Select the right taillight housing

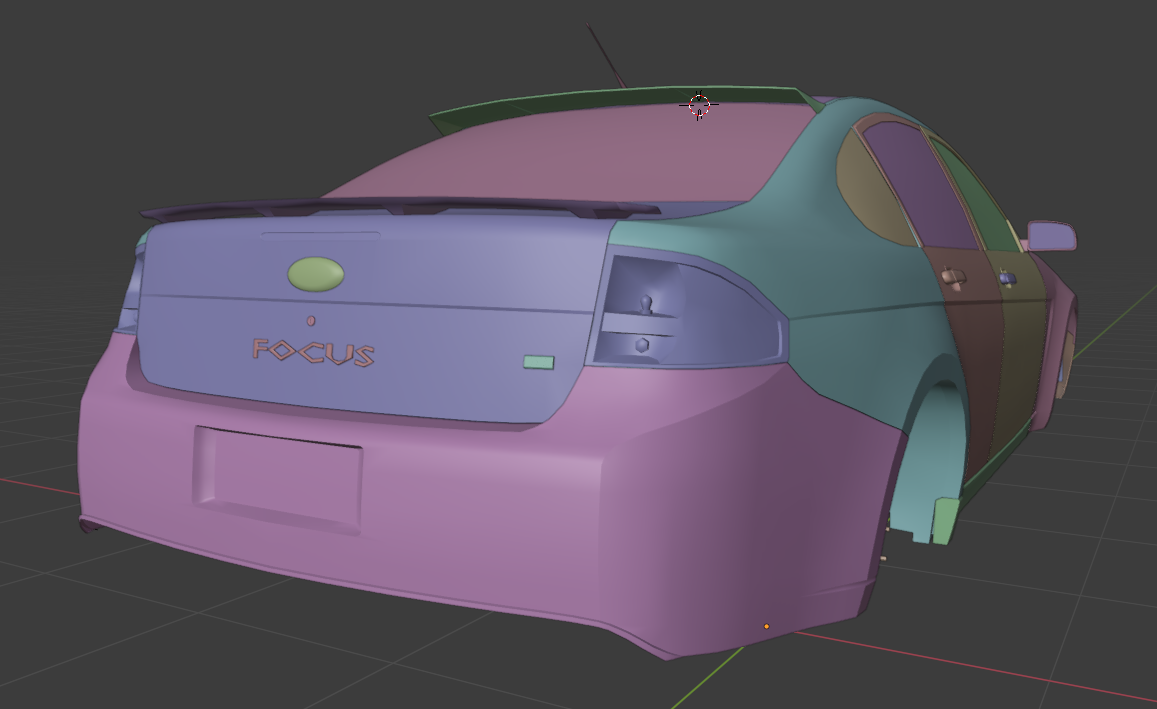tap(686, 310)
